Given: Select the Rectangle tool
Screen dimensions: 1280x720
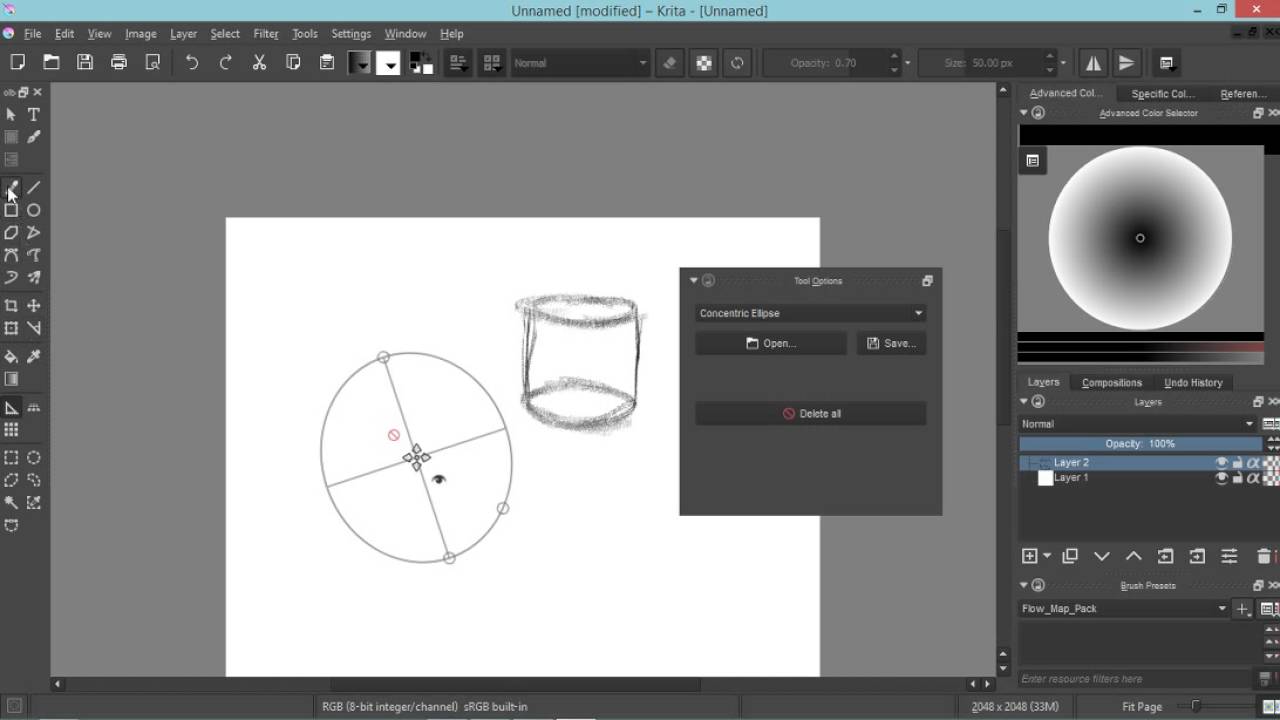Looking at the screenshot, I should 11,210.
